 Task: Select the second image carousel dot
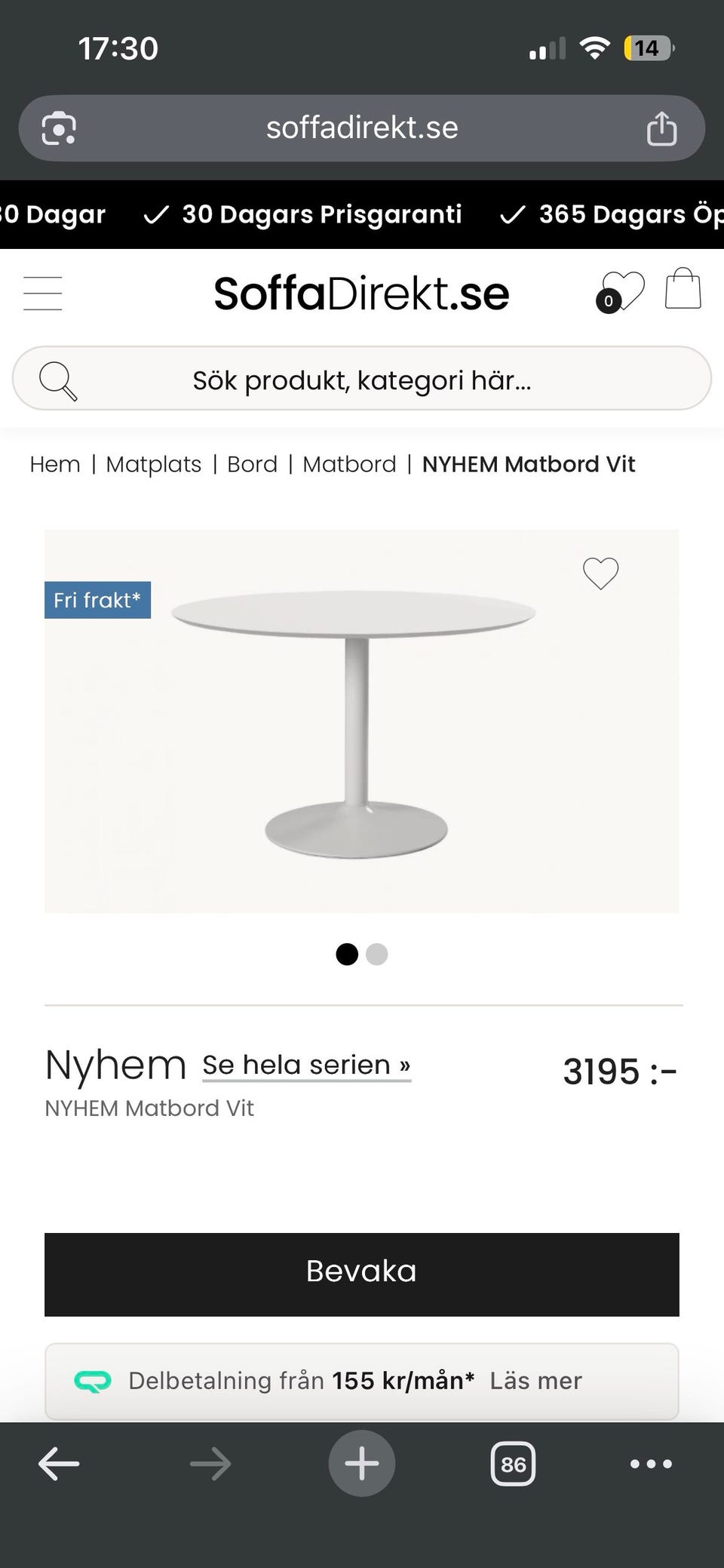(x=376, y=955)
